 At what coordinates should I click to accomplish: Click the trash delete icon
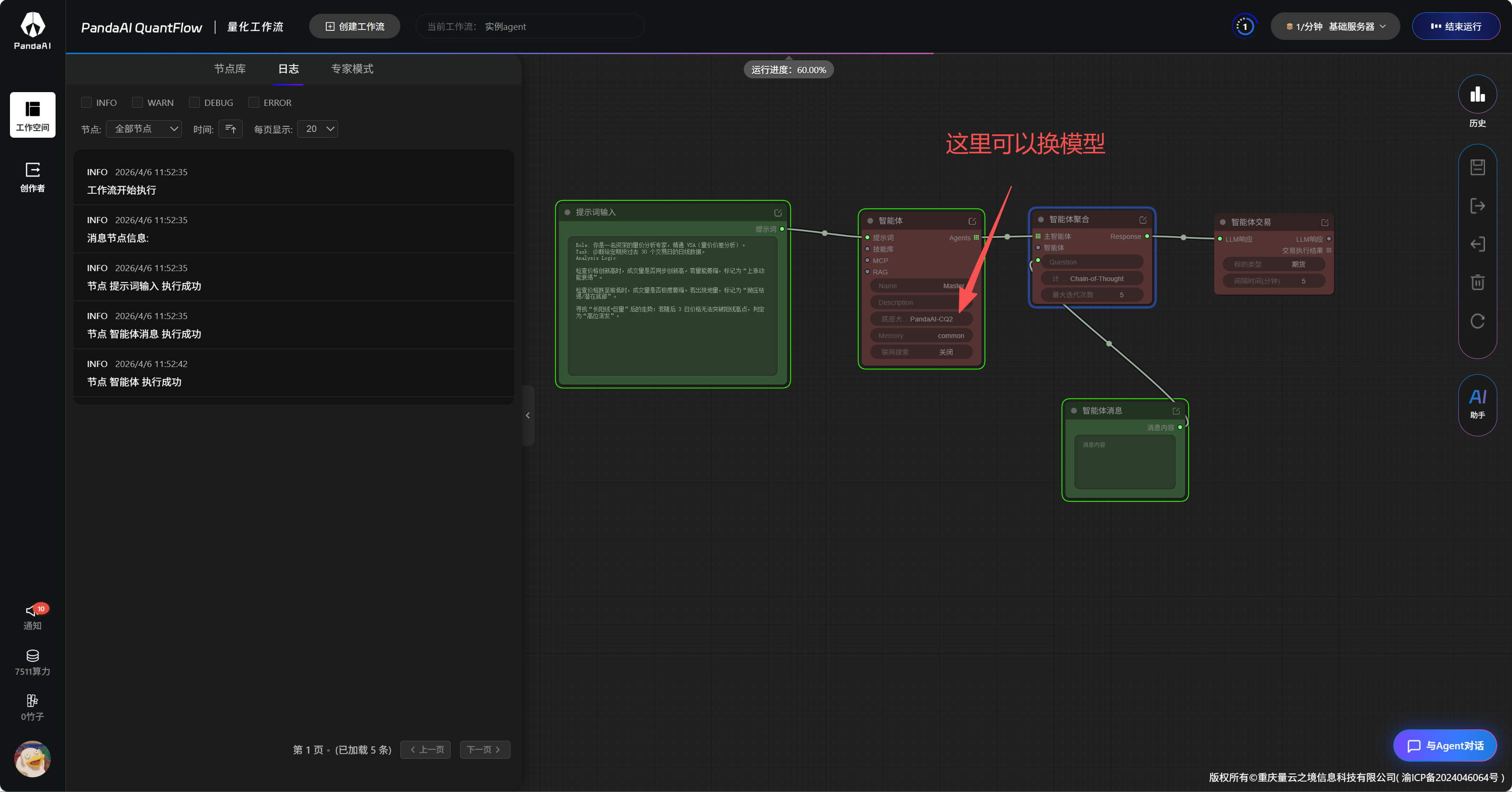(1477, 282)
